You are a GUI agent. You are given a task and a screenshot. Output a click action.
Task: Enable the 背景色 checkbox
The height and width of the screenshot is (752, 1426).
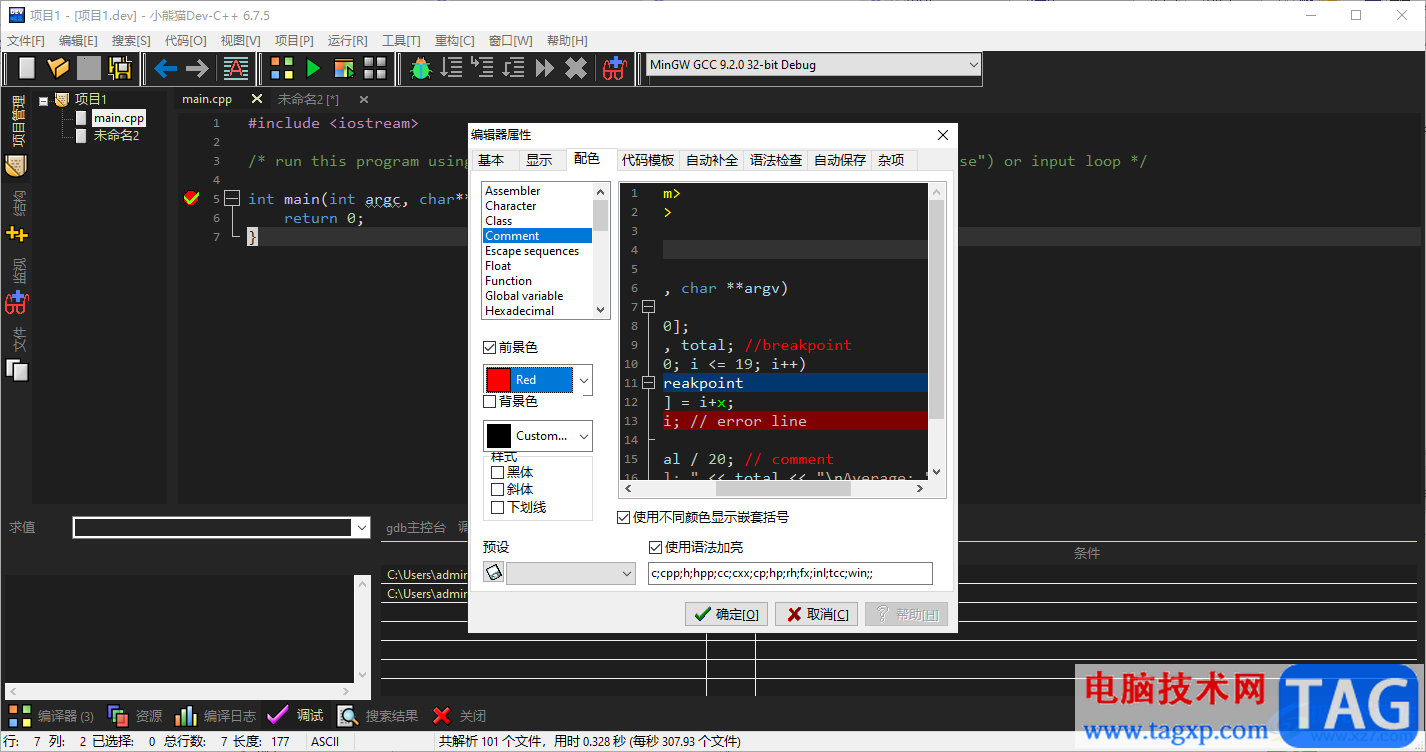point(489,401)
